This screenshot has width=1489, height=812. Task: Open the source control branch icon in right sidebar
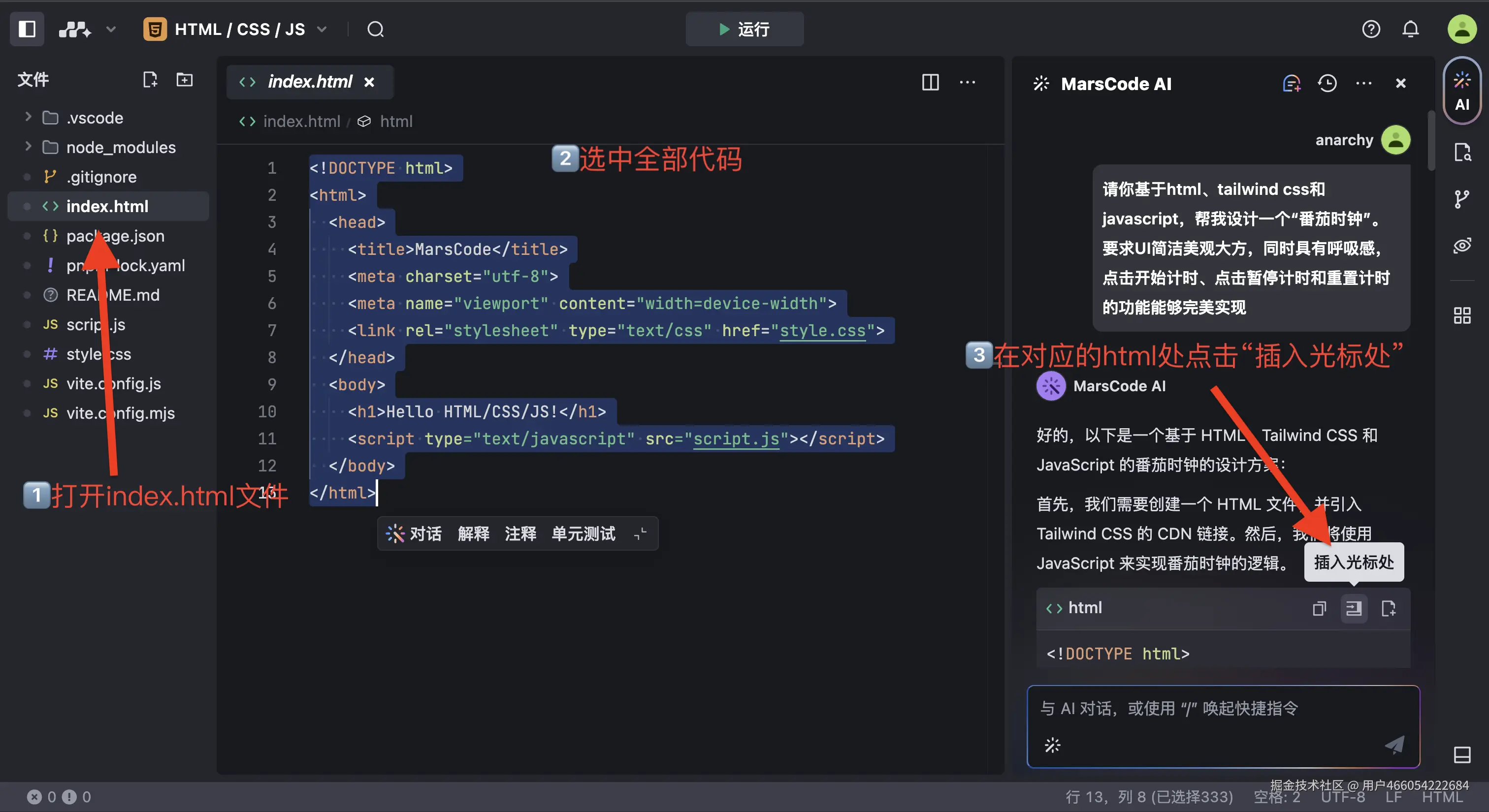1462,200
